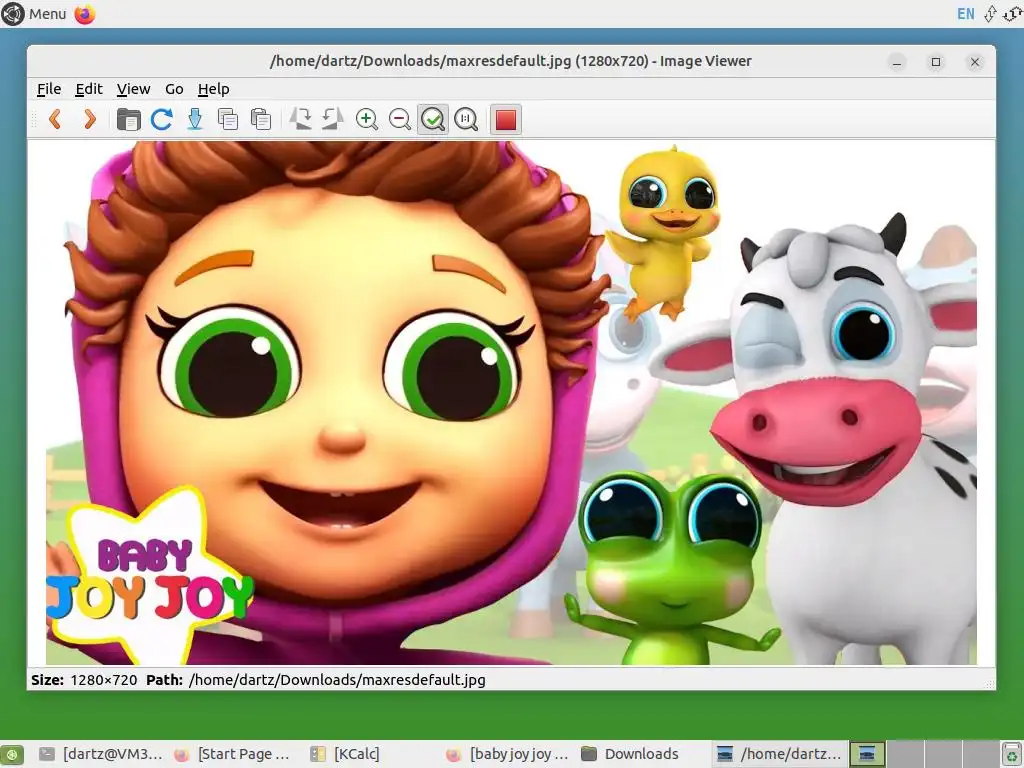
Task: Minimize the Image Viewer window
Action: 897,62
